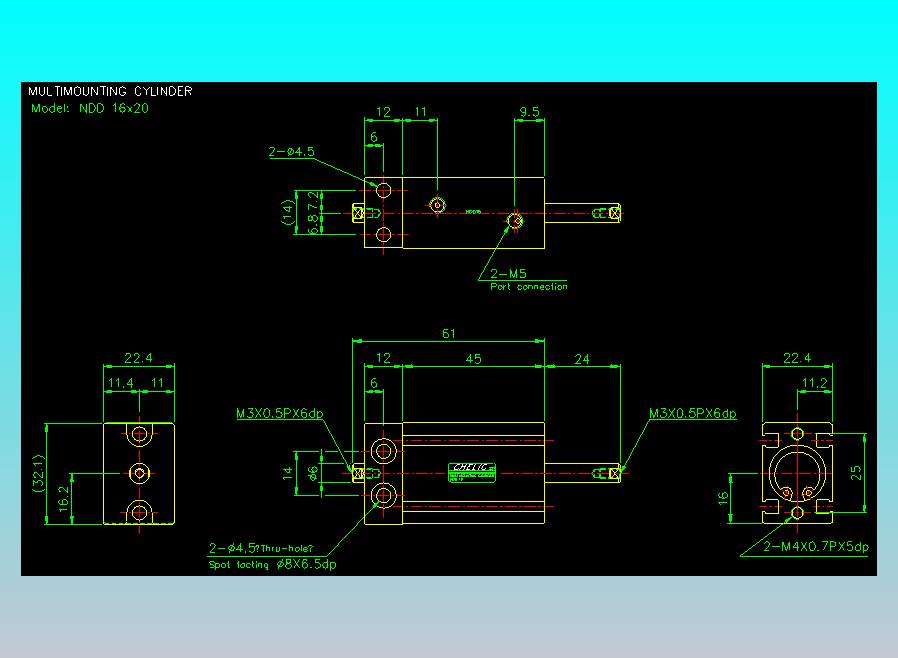Image resolution: width=898 pixels, height=658 pixels.
Task: Select the 2-M4X0.7PX5dp thread callout
Action: click(x=816, y=546)
